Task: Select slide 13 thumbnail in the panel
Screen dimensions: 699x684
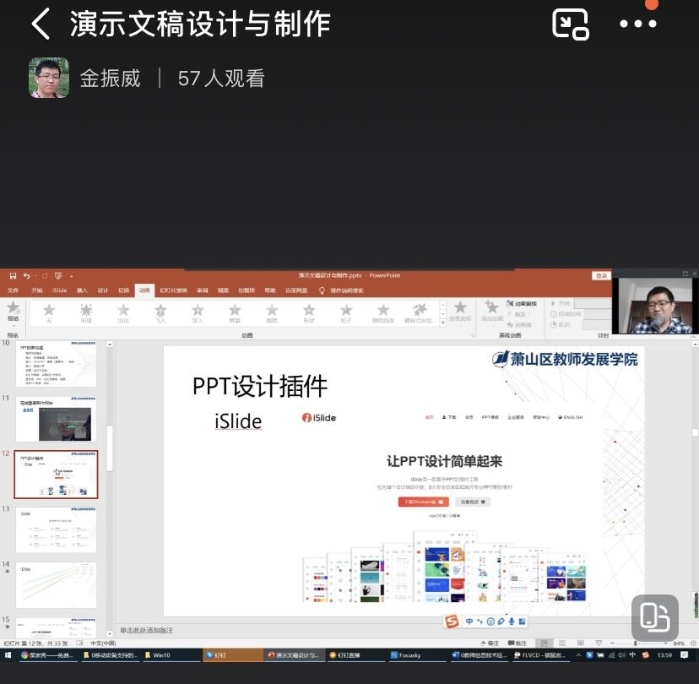Action: point(56,530)
